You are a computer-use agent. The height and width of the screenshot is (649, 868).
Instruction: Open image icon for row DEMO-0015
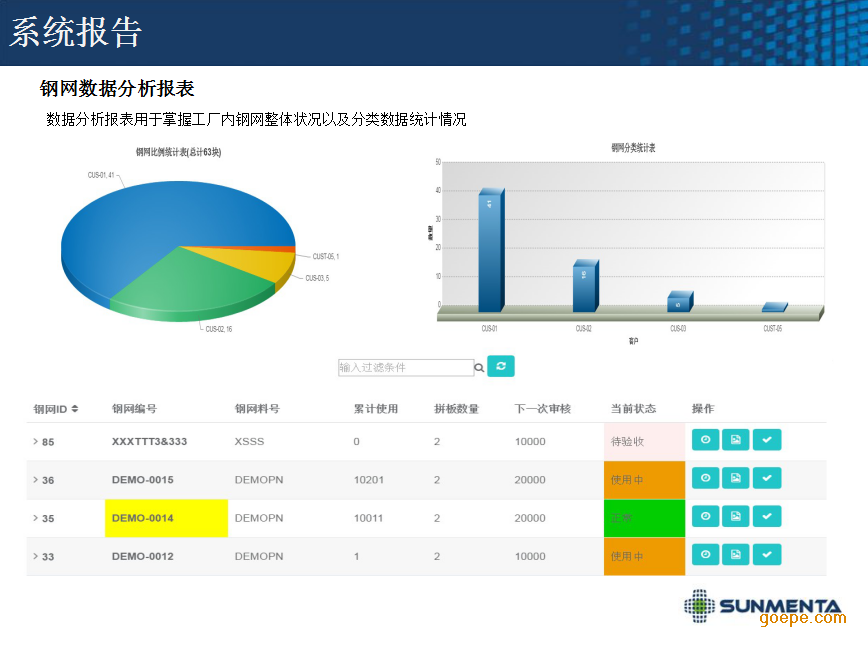coord(736,478)
